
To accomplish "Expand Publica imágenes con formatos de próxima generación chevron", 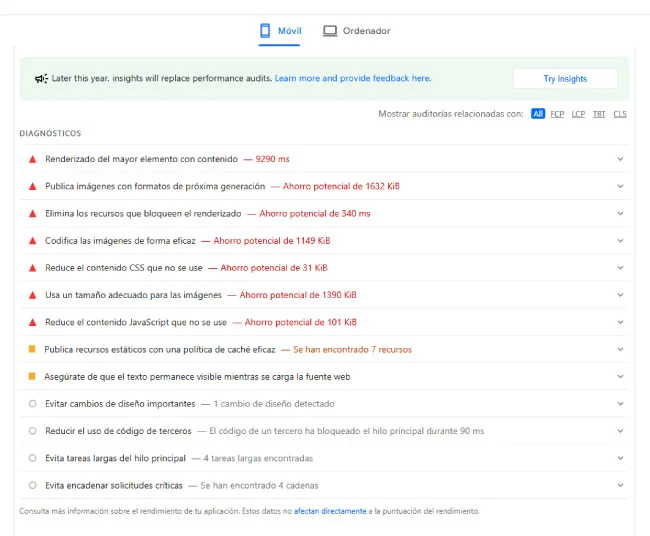I will tap(620, 186).
